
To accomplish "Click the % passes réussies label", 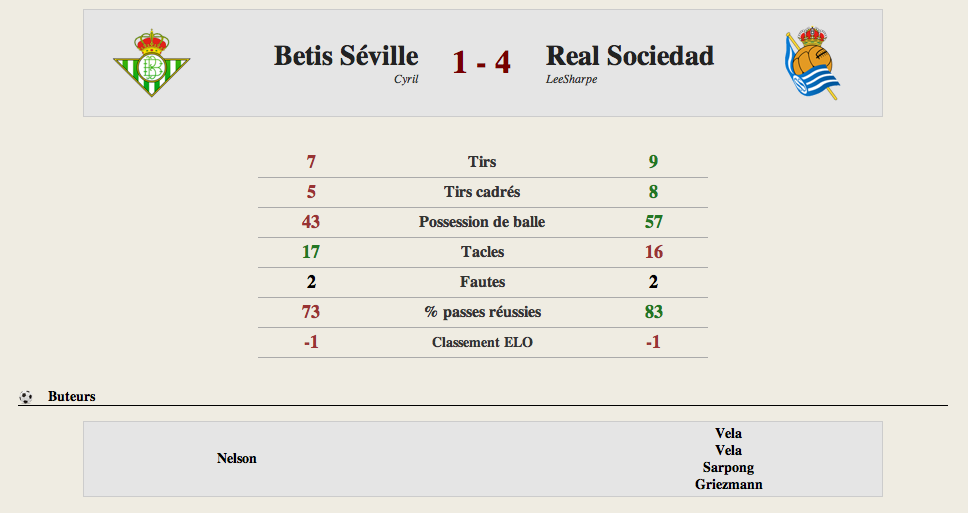I will 482,312.
